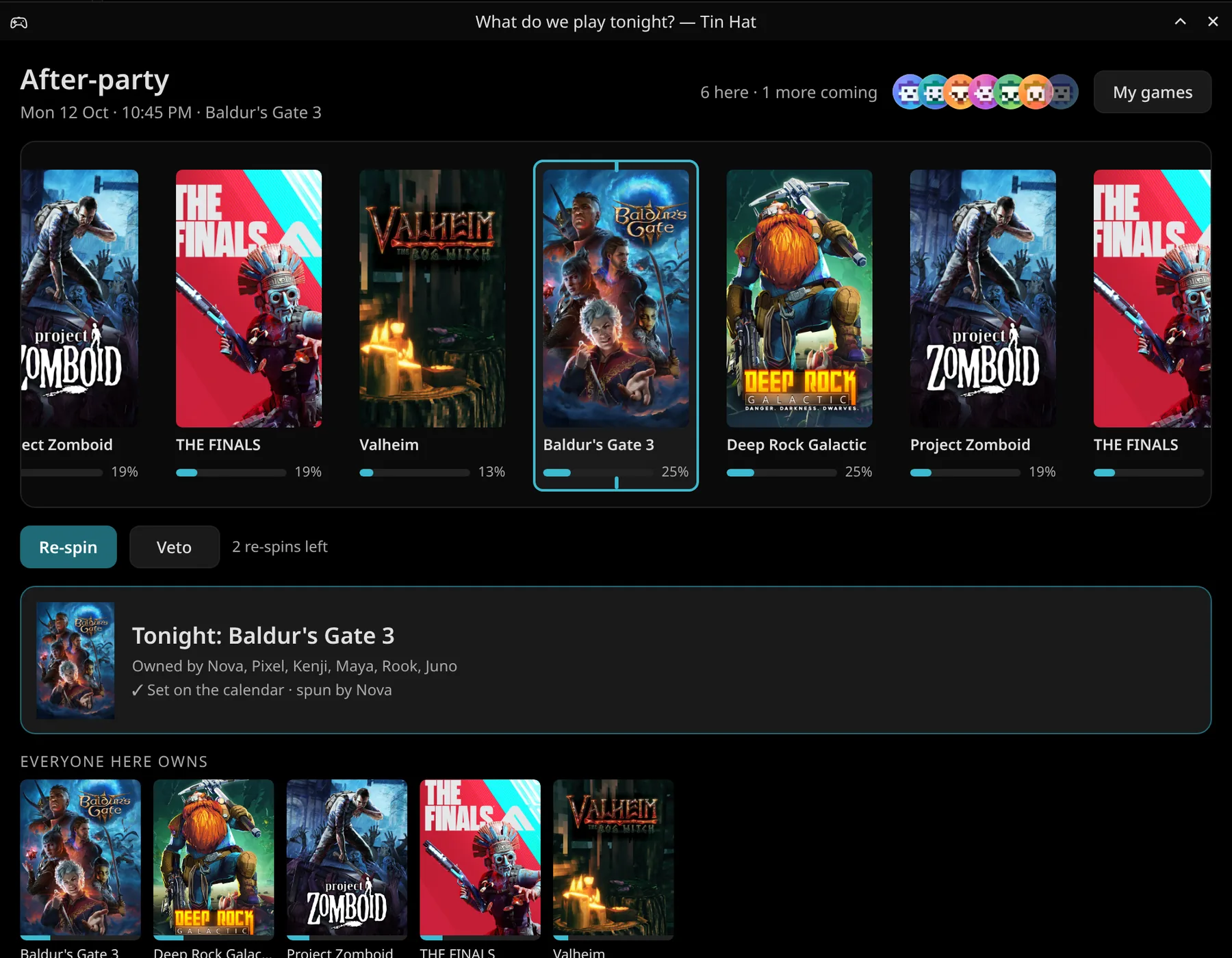Click the dimmed gray avatar still coming
1232x958 pixels.
[x=1061, y=92]
